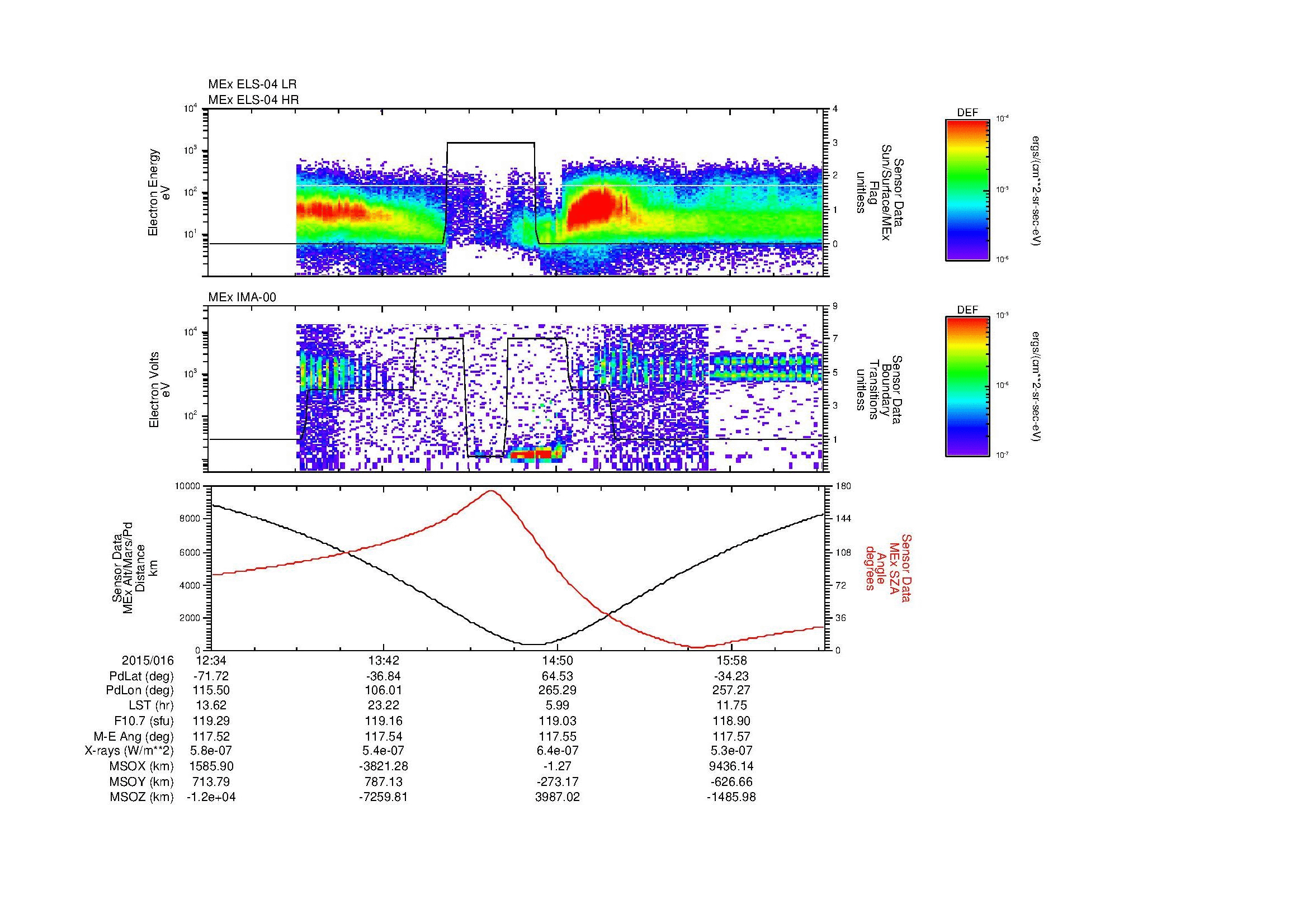Select M-E Ang value '117.52'
The width and height of the screenshot is (1308, 924).
pos(211,736)
